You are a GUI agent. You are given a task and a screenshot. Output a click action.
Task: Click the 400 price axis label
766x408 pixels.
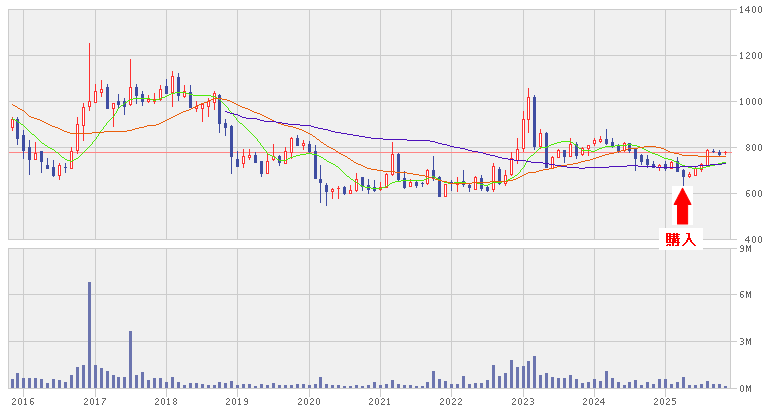tap(749, 240)
